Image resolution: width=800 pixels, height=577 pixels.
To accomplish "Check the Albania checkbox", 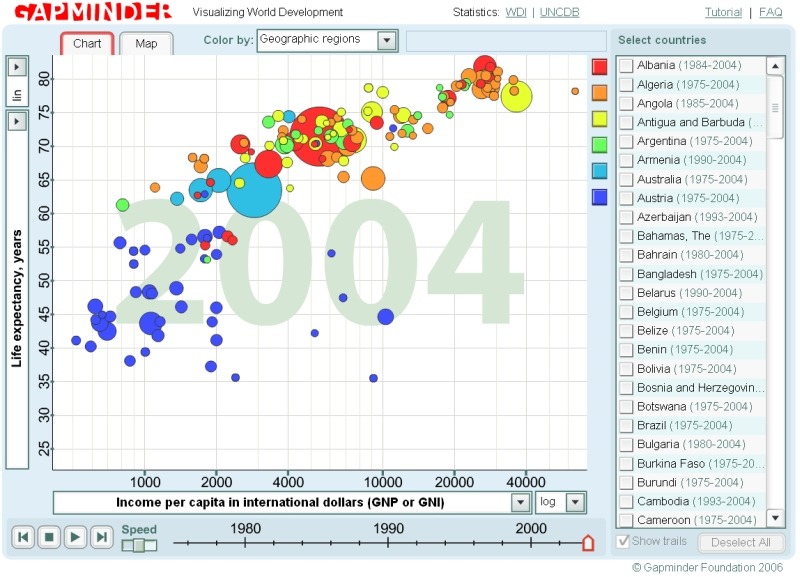I will point(626,66).
